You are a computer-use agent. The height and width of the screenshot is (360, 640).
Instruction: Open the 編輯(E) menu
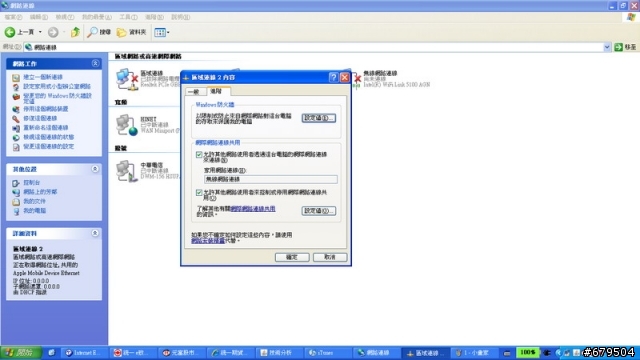[x=39, y=17]
